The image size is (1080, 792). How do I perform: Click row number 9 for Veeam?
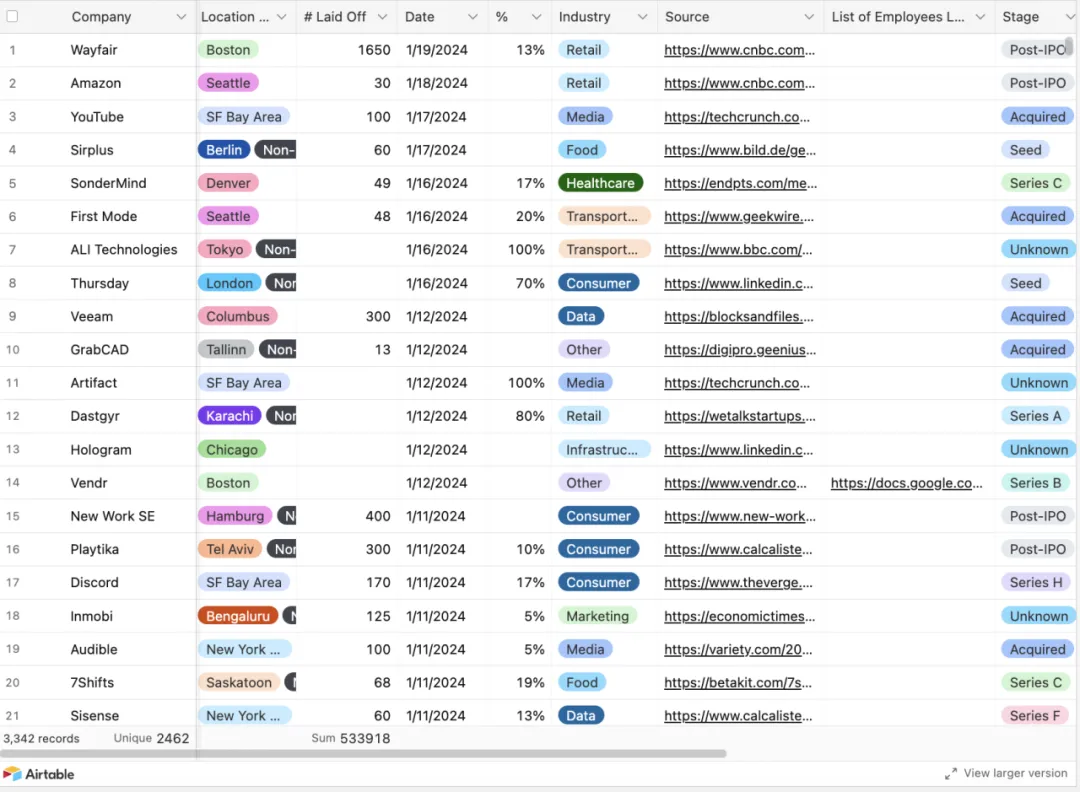click(13, 316)
